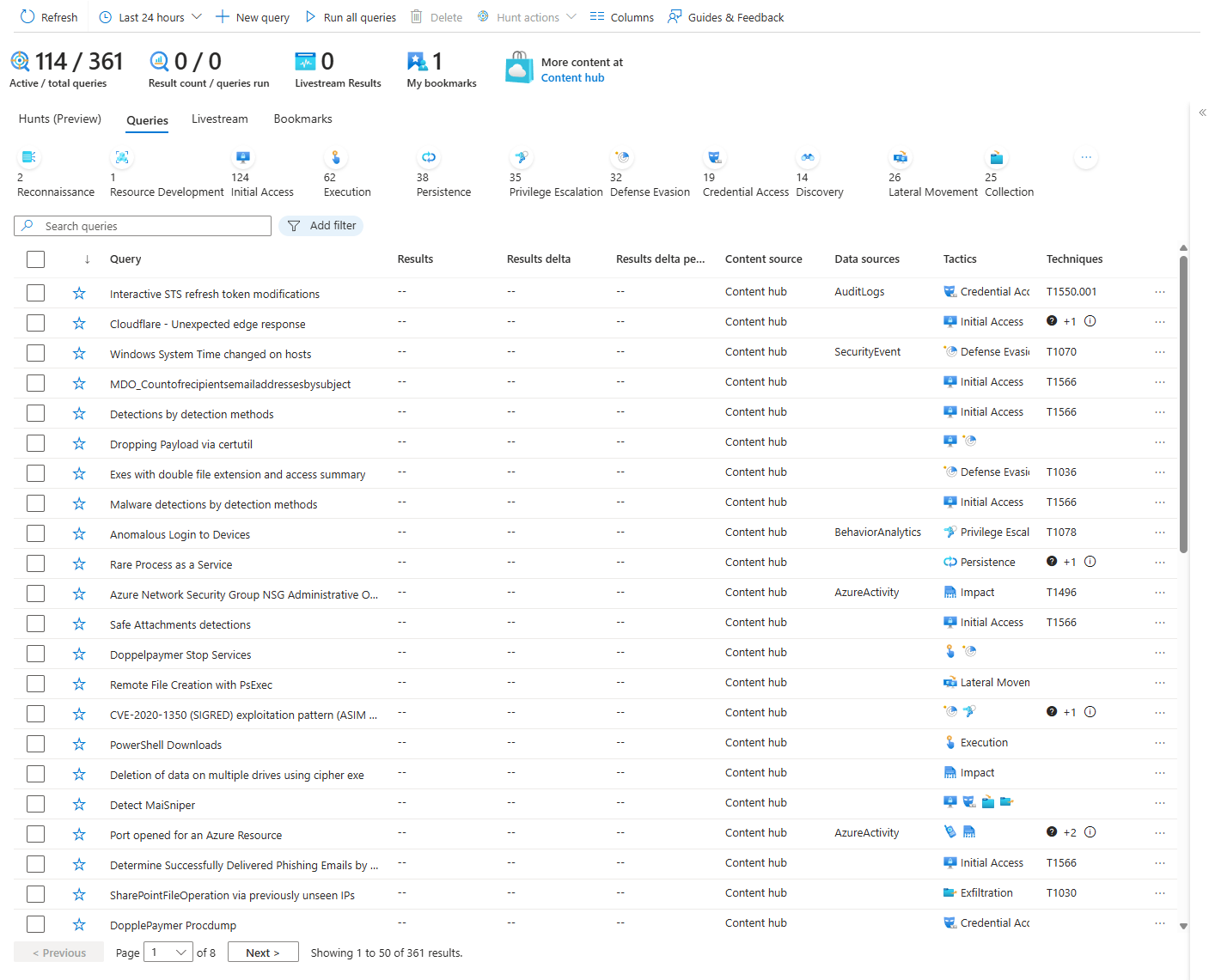
Task: Click the Resource Development tactic icon
Action: point(122,157)
